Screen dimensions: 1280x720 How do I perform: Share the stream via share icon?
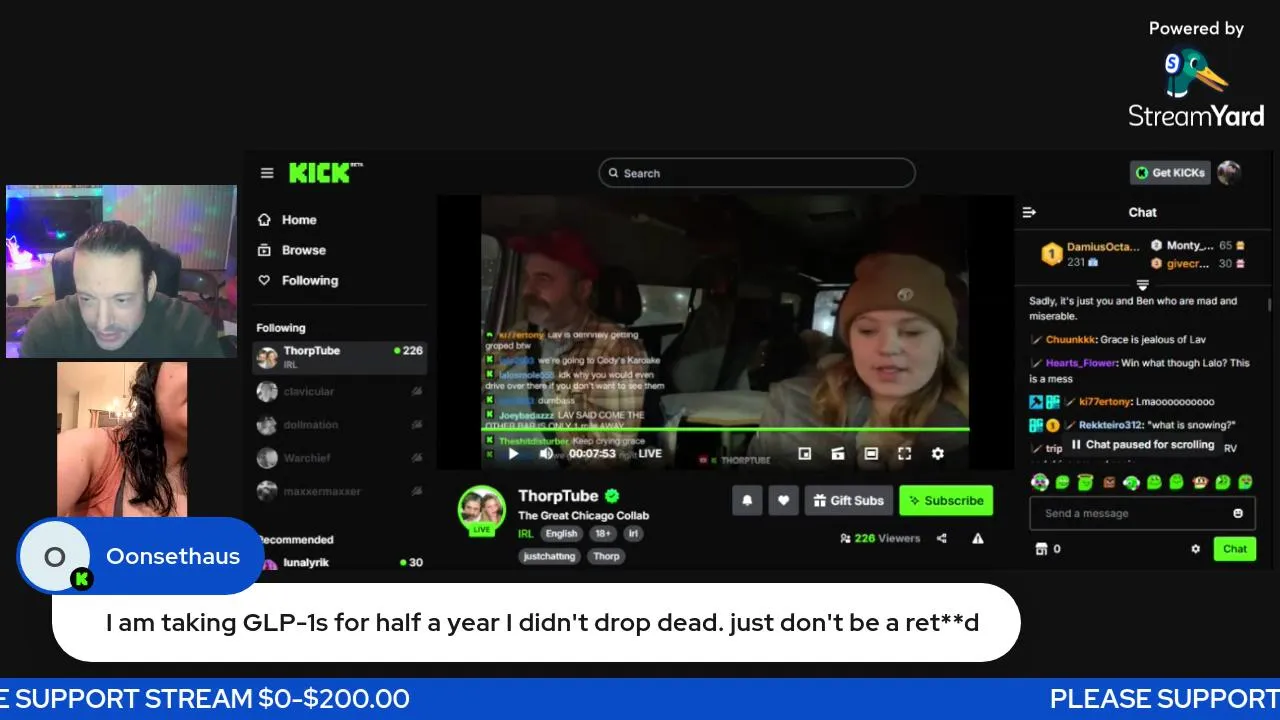click(x=942, y=538)
